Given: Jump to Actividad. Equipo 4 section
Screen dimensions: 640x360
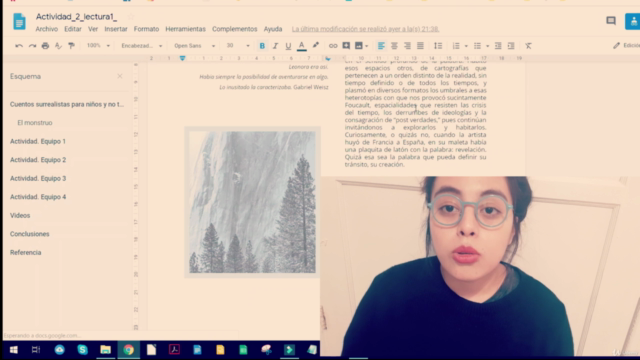Looking at the screenshot, I should [38, 197].
